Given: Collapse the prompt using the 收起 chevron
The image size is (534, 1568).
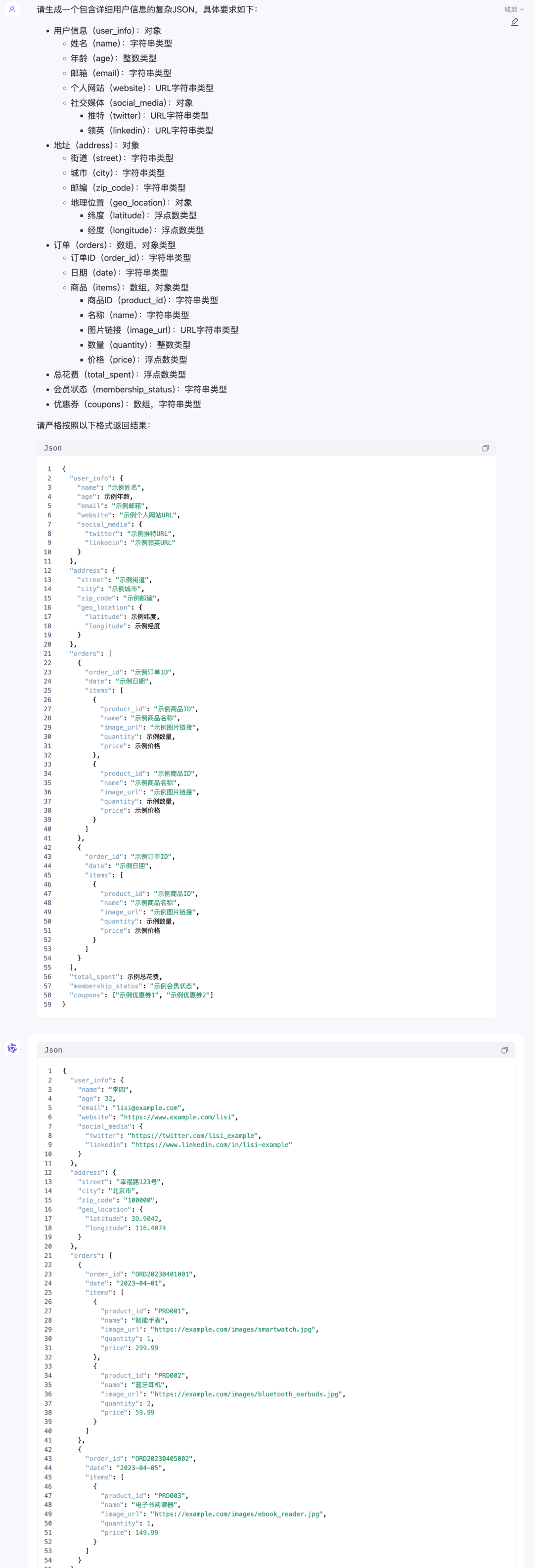Looking at the screenshot, I should [514, 9].
